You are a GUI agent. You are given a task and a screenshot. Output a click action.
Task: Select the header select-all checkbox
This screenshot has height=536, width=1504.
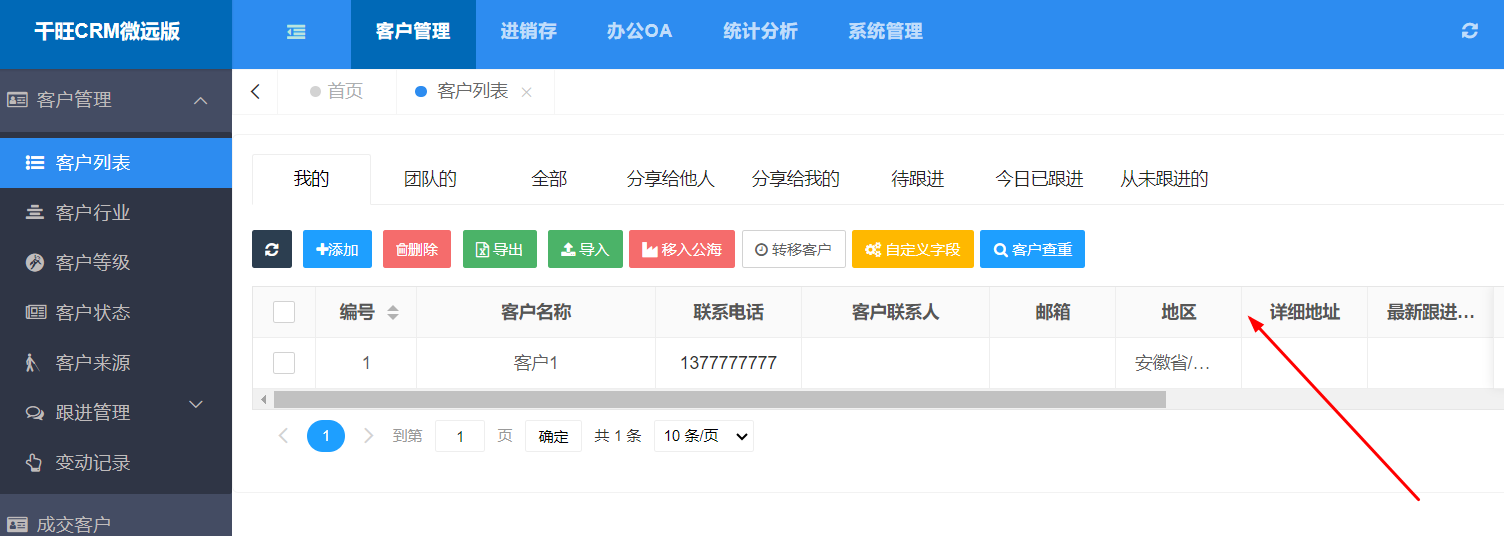point(284,312)
